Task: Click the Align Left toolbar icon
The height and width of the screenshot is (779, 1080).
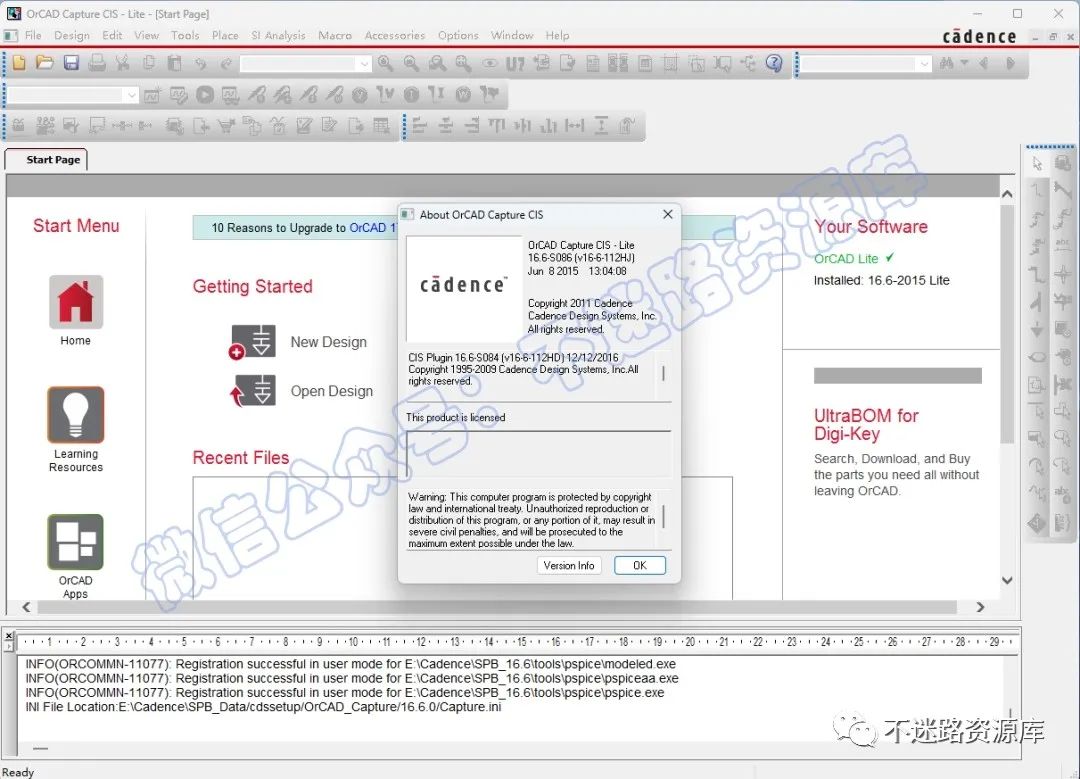Action: click(419, 125)
